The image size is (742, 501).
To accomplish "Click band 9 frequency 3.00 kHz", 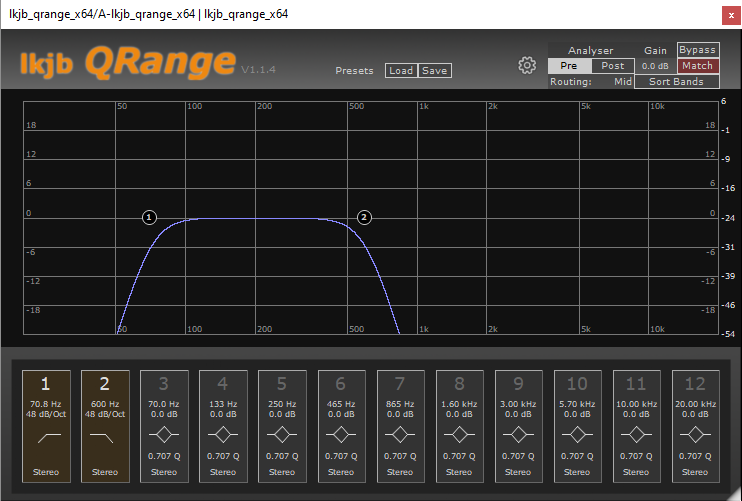I will tap(518, 404).
